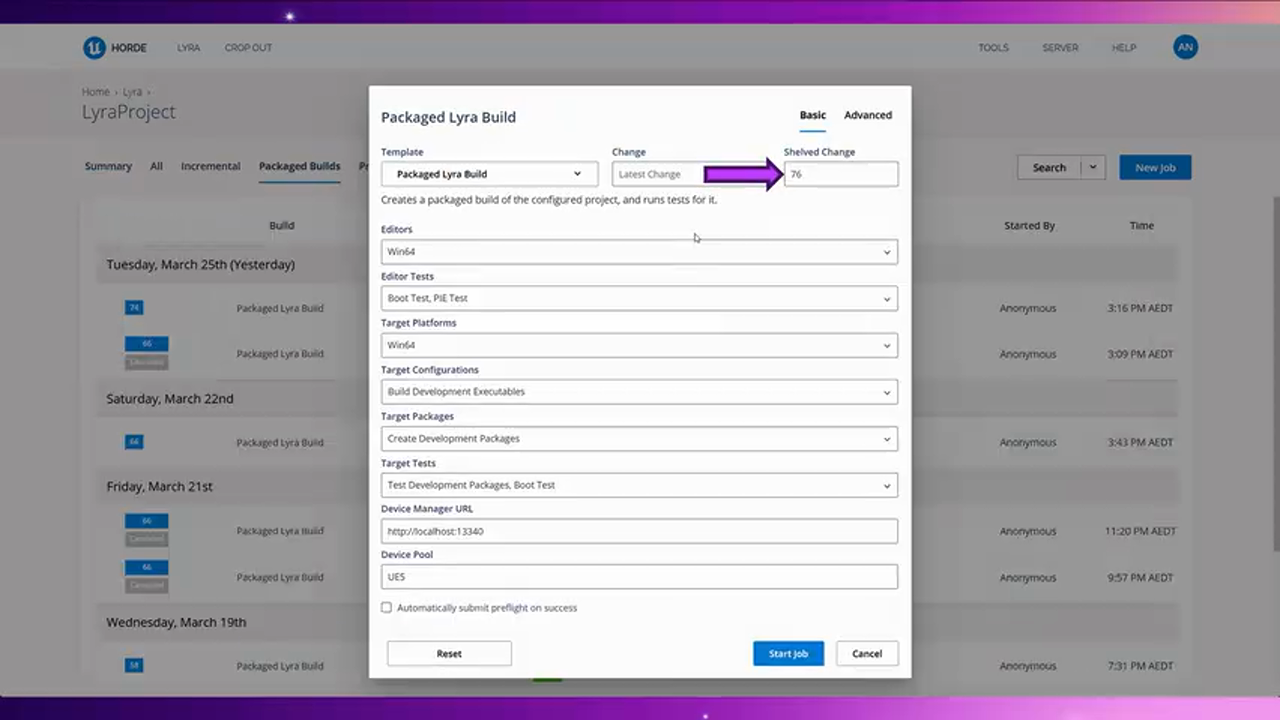
Task: Open the Search options dropdown arrow
Action: click(1093, 168)
